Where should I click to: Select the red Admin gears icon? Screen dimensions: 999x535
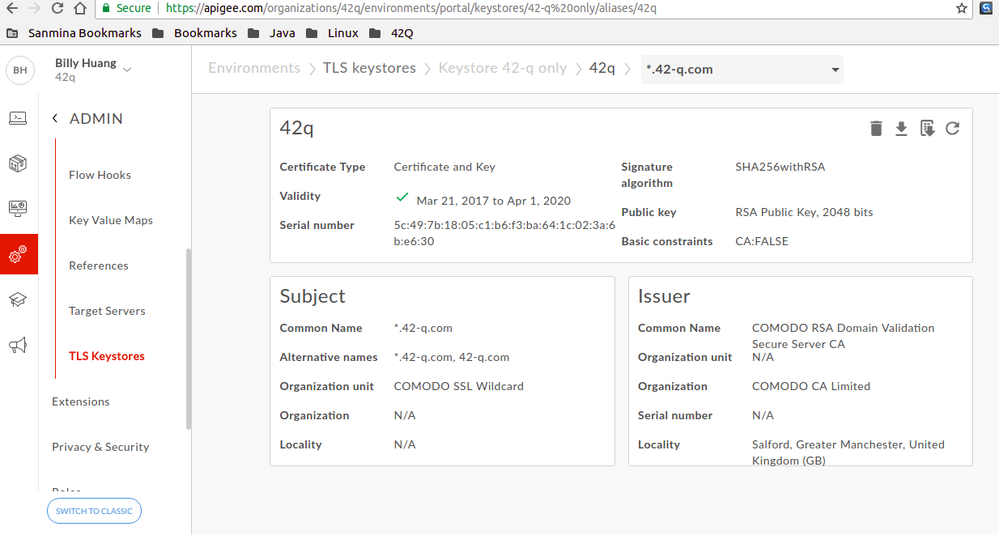pyautogui.click(x=18, y=254)
